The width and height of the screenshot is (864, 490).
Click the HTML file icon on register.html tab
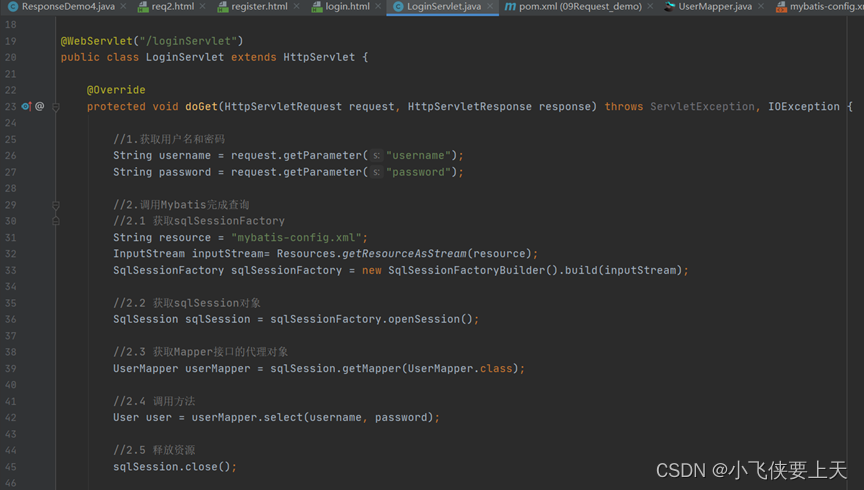point(223,7)
